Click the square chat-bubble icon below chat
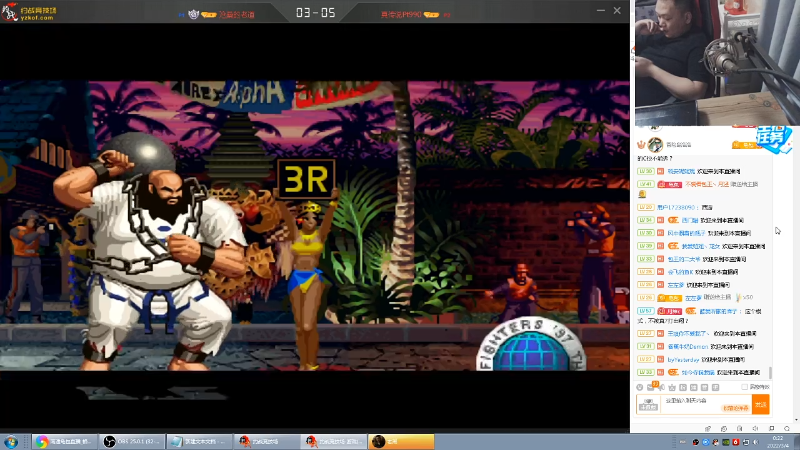 pyautogui.click(x=771, y=429)
